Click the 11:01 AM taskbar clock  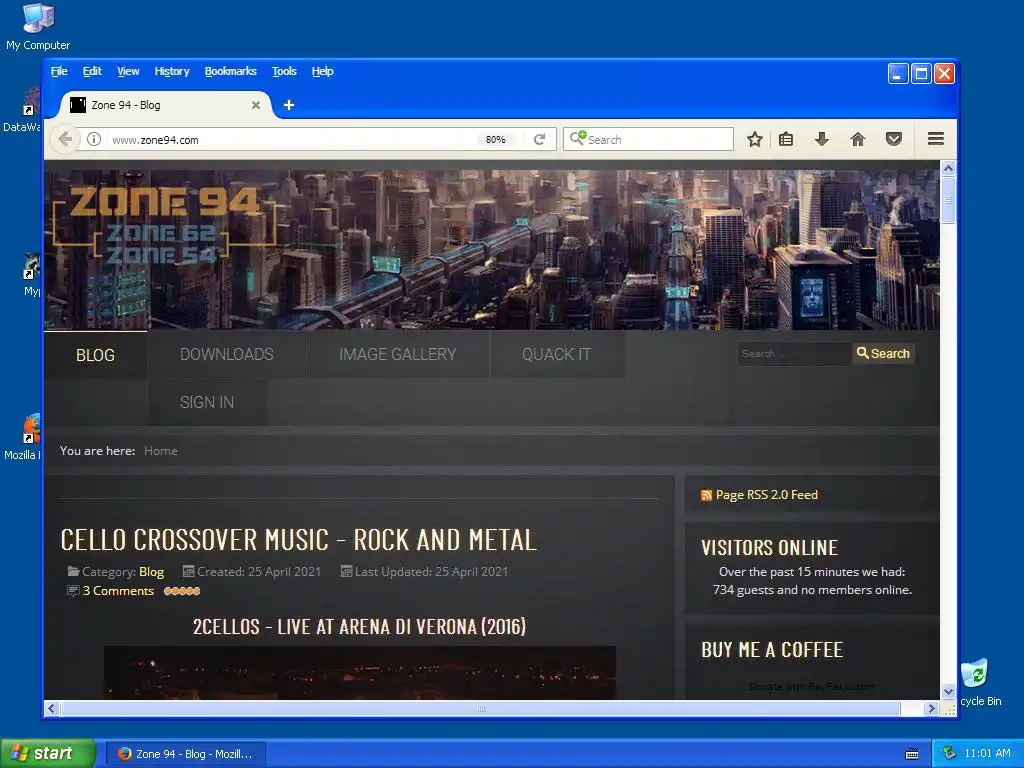pyautogui.click(x=987, y=754)
